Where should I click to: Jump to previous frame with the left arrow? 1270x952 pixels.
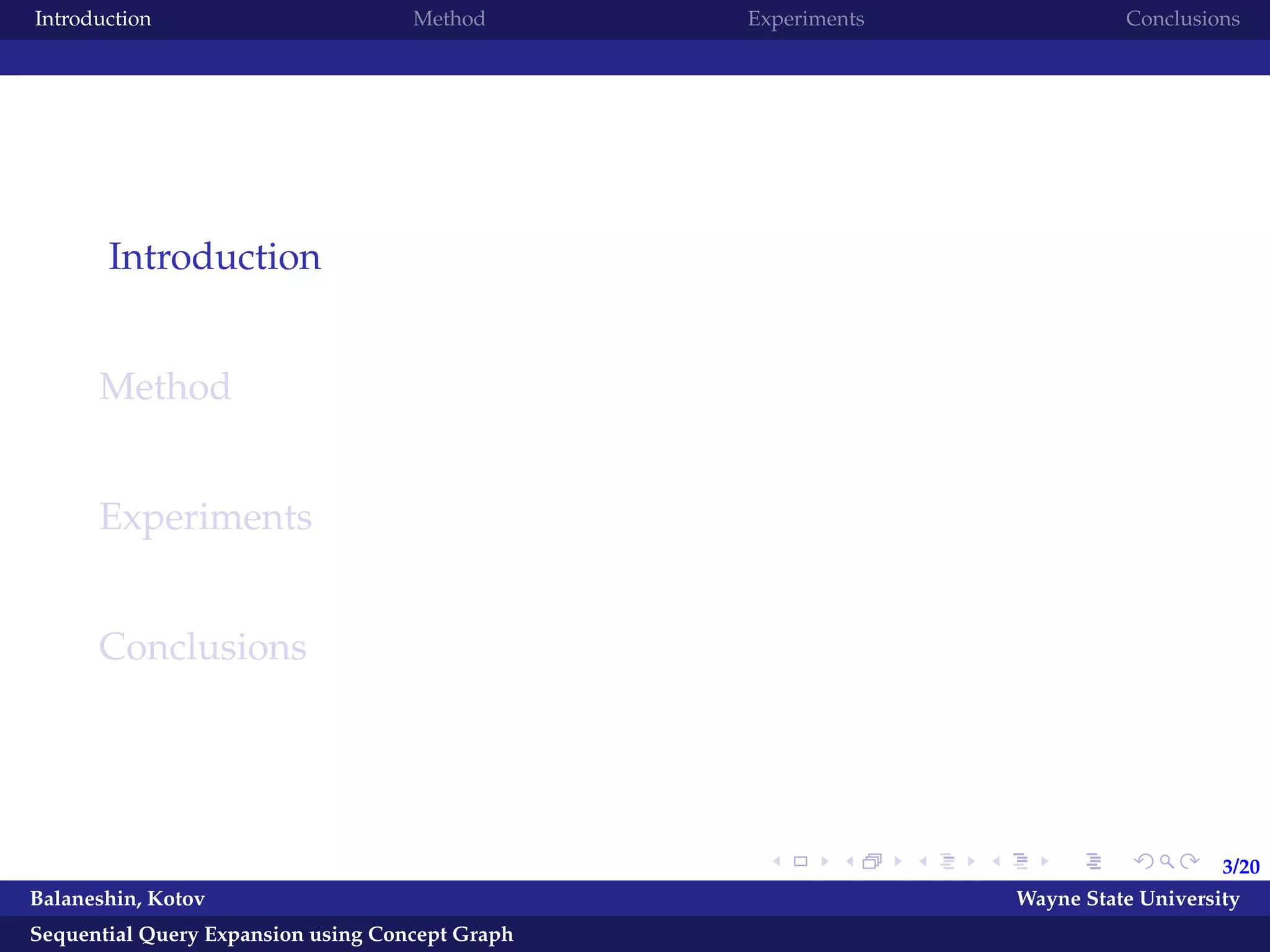[850, 862]
